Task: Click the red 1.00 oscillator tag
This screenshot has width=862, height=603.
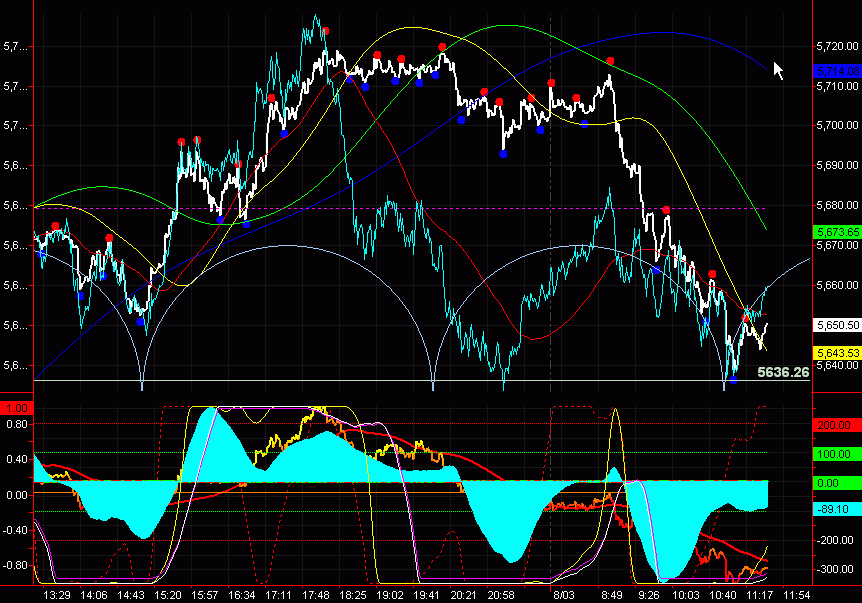Action: (x=16, y=408)
